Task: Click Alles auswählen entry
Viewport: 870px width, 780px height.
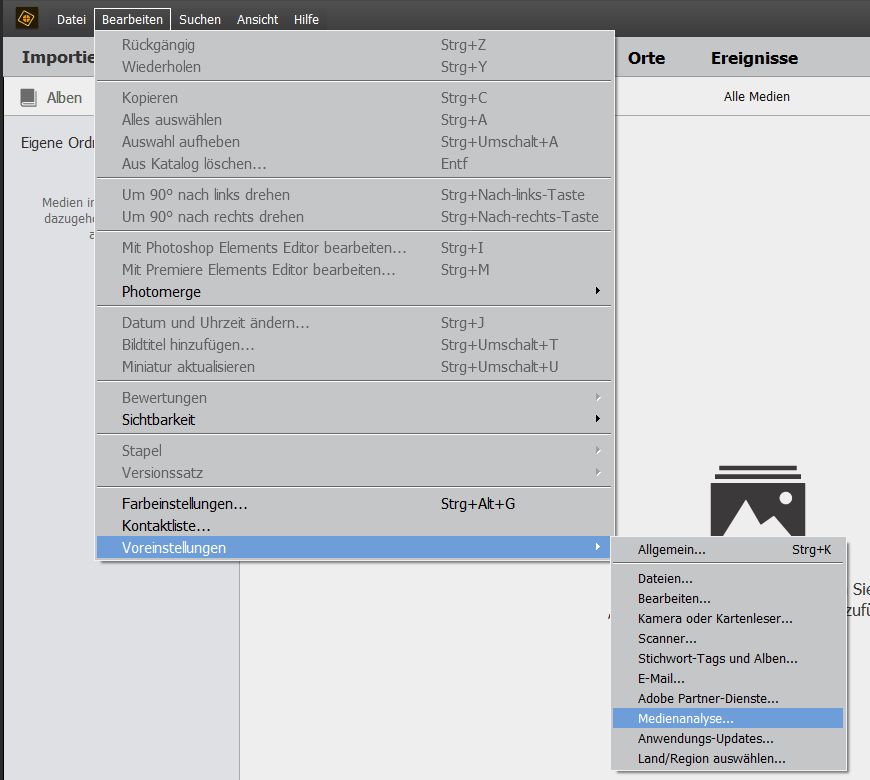Action: coord(354,120)
